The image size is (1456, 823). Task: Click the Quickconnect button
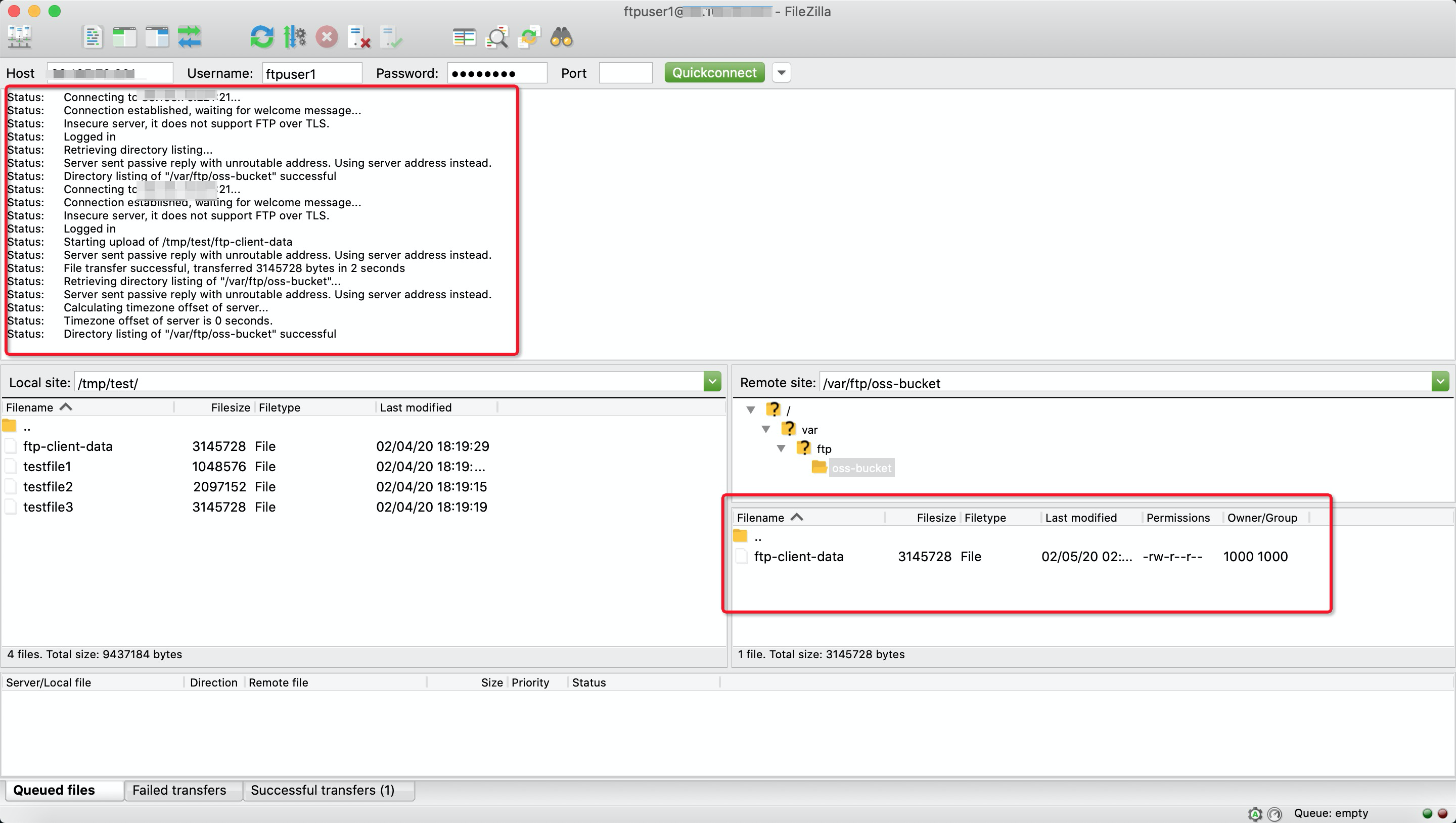(714, 73)
